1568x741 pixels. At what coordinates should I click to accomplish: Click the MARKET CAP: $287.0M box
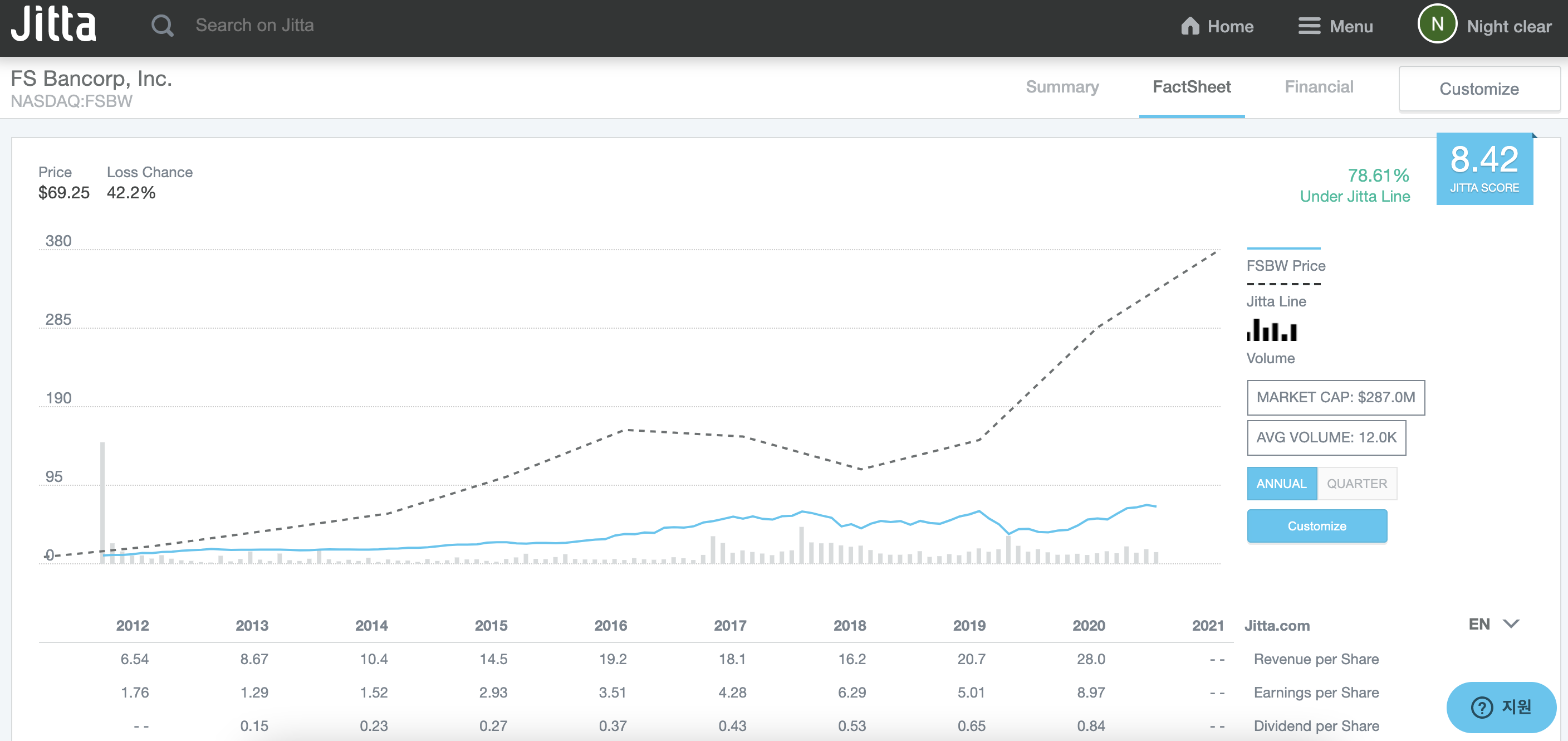coord(1335,398)
